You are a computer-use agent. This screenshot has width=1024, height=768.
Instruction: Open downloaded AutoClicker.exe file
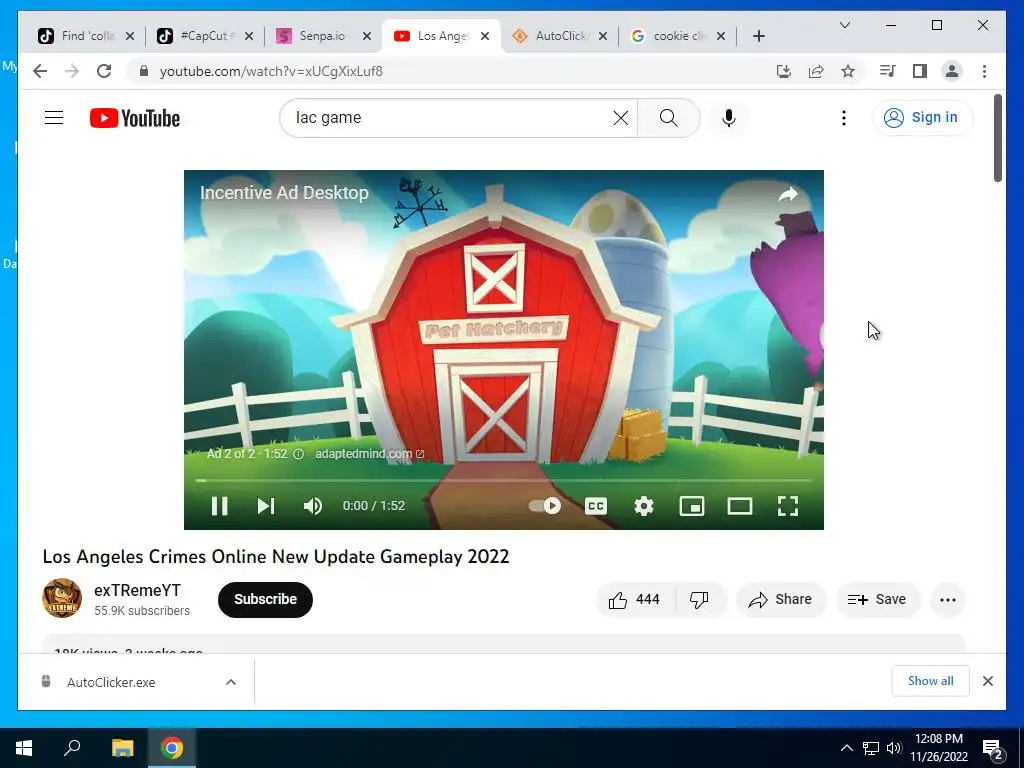(x=111, y=682)
